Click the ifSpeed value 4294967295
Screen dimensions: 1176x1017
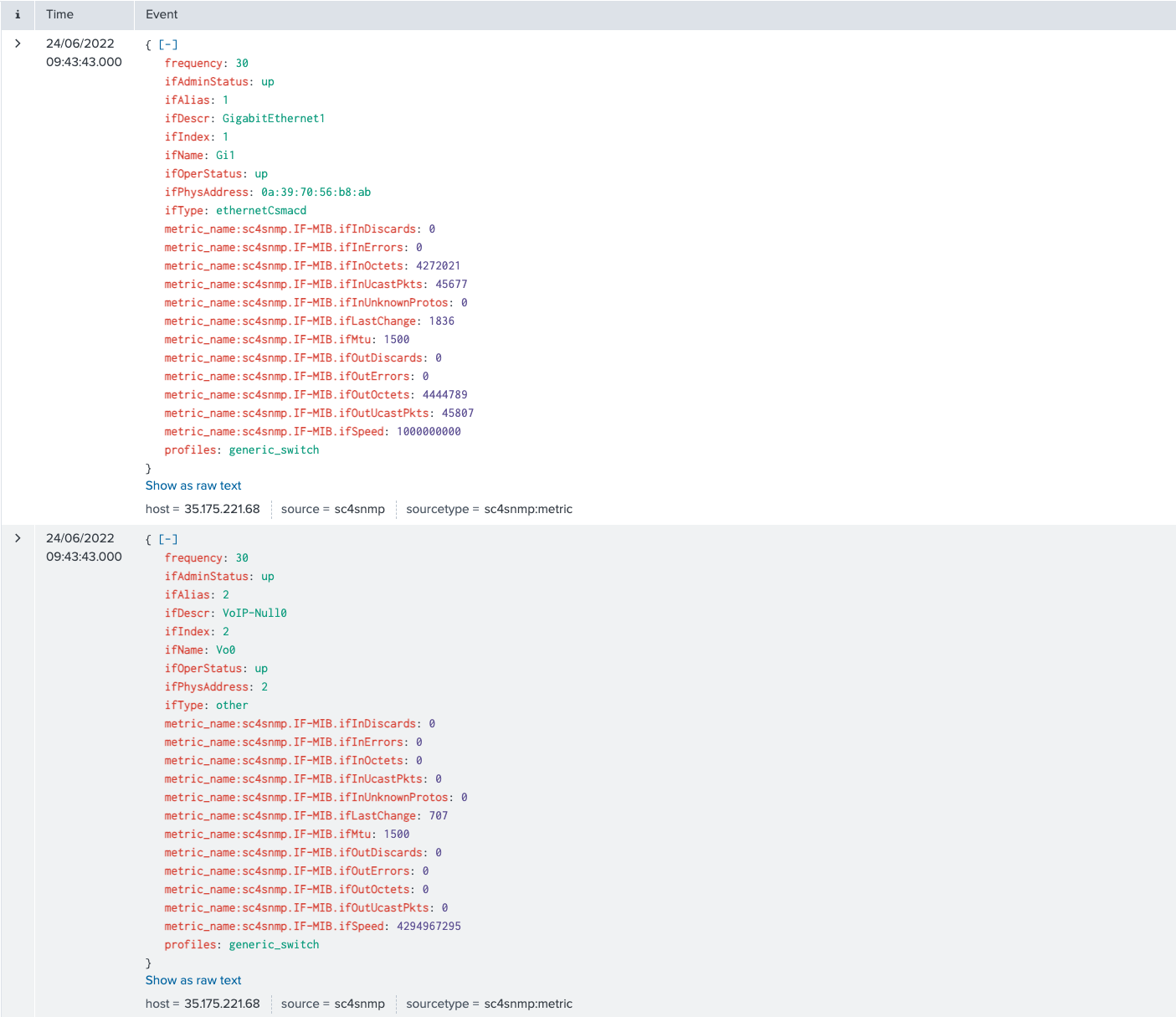(429, 926)
